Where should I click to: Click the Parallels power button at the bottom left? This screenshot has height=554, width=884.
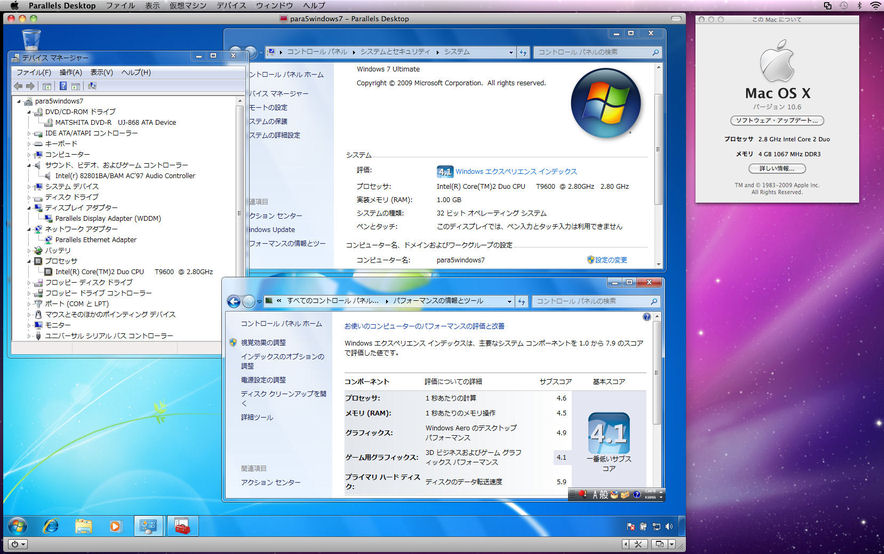16,544
